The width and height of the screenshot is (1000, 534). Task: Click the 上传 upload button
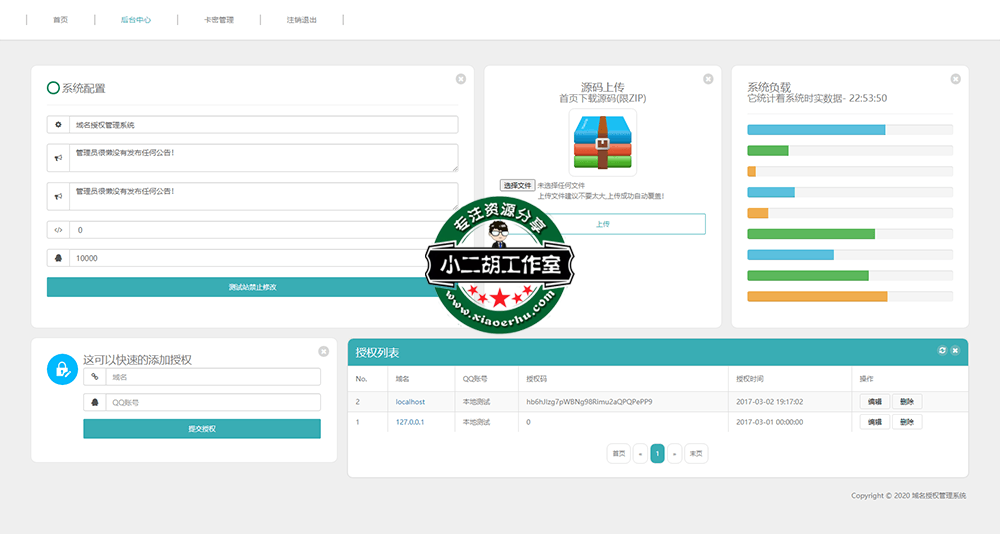click(602, 224)
